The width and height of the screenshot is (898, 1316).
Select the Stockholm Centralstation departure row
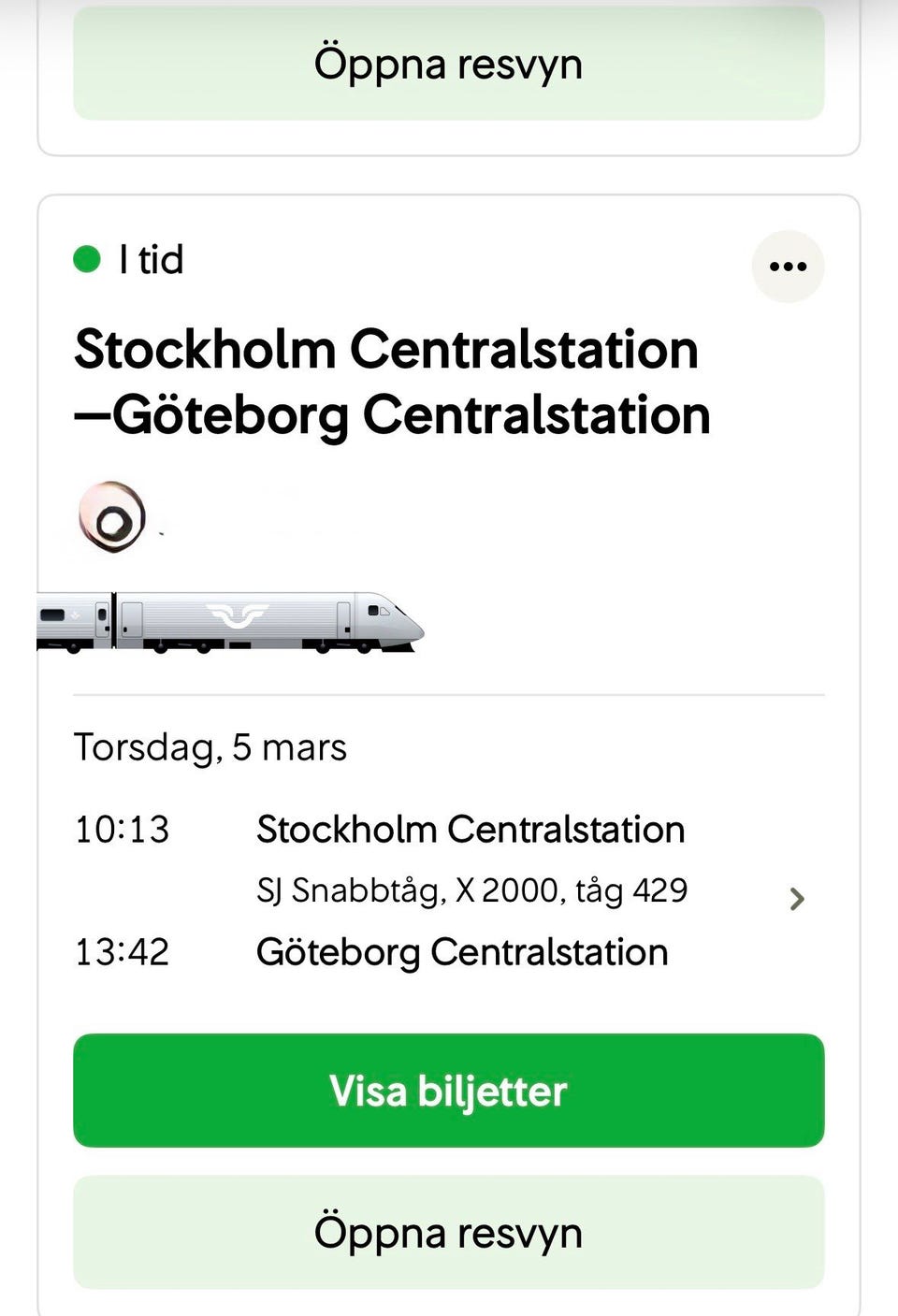pos(471,830)
